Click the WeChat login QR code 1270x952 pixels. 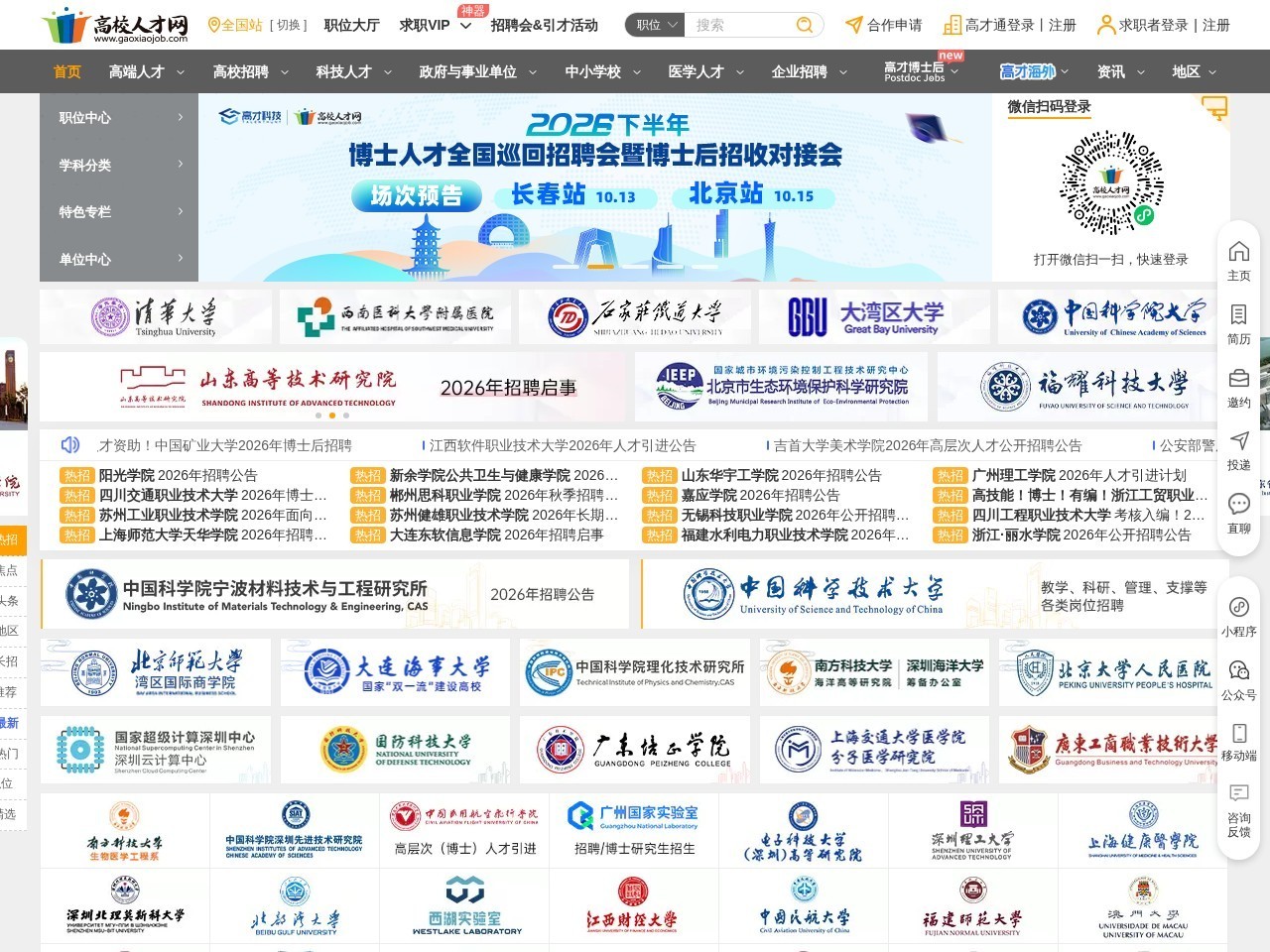pyautogui.click(x=1110, y=182)
